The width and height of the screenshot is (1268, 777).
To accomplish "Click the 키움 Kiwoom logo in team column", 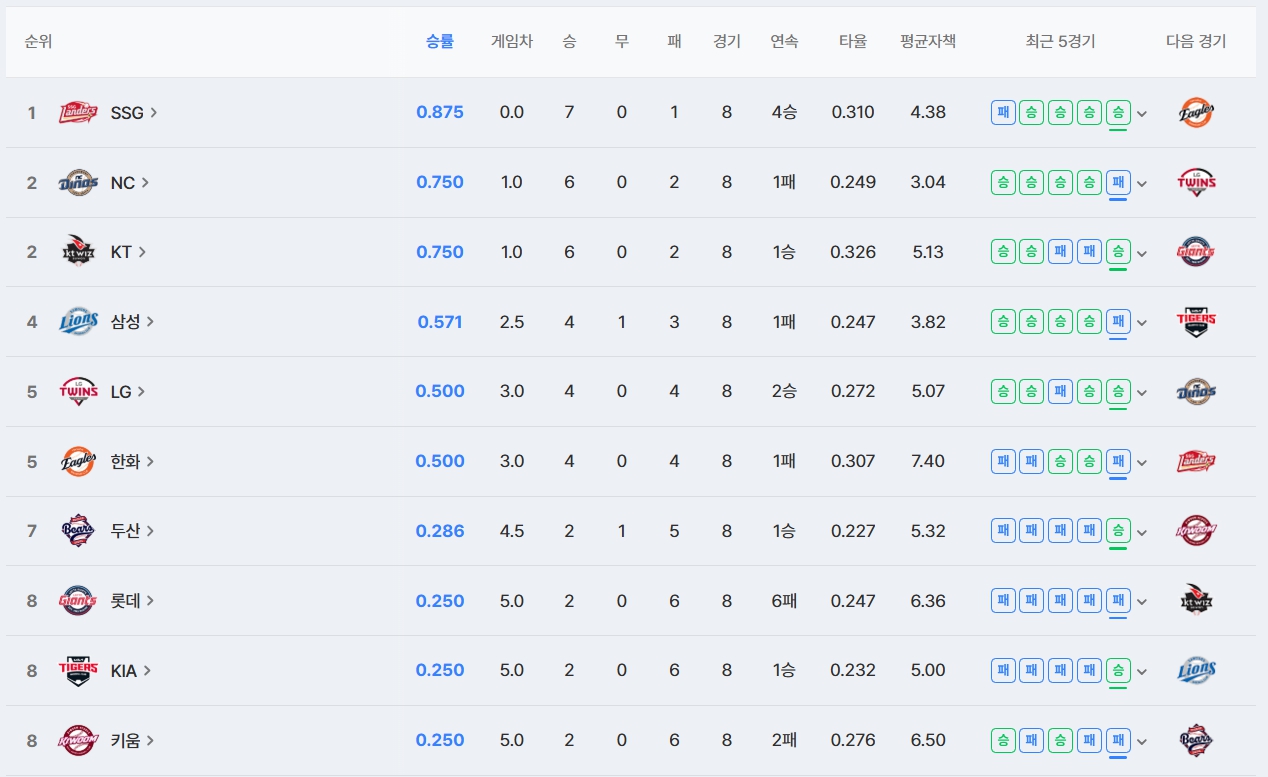I will click(x=78, y=741).
